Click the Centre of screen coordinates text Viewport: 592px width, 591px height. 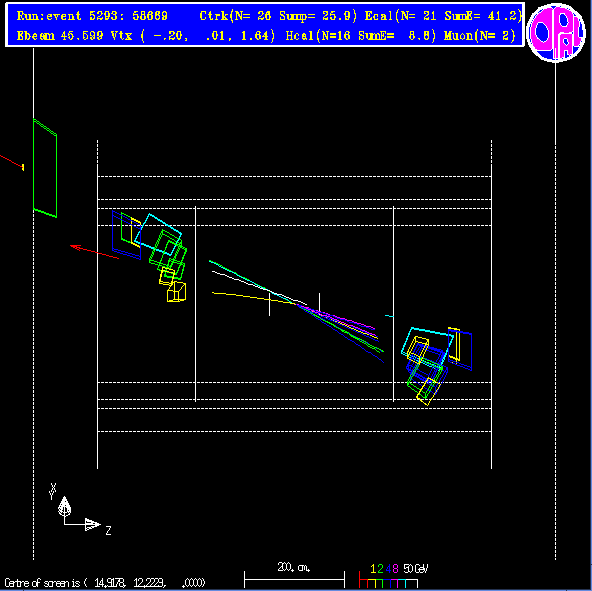105,583
